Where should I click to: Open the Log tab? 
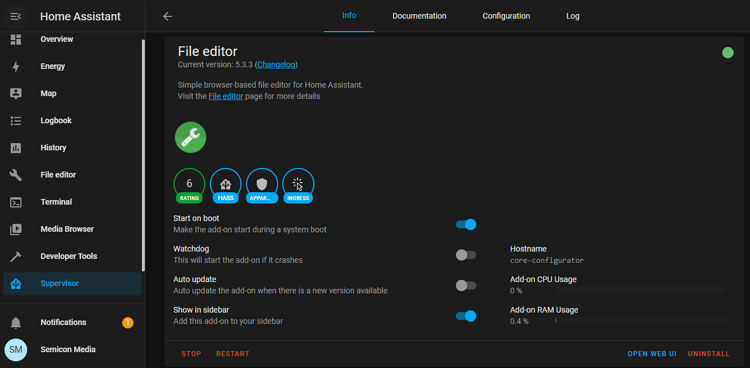pos(573,16)
